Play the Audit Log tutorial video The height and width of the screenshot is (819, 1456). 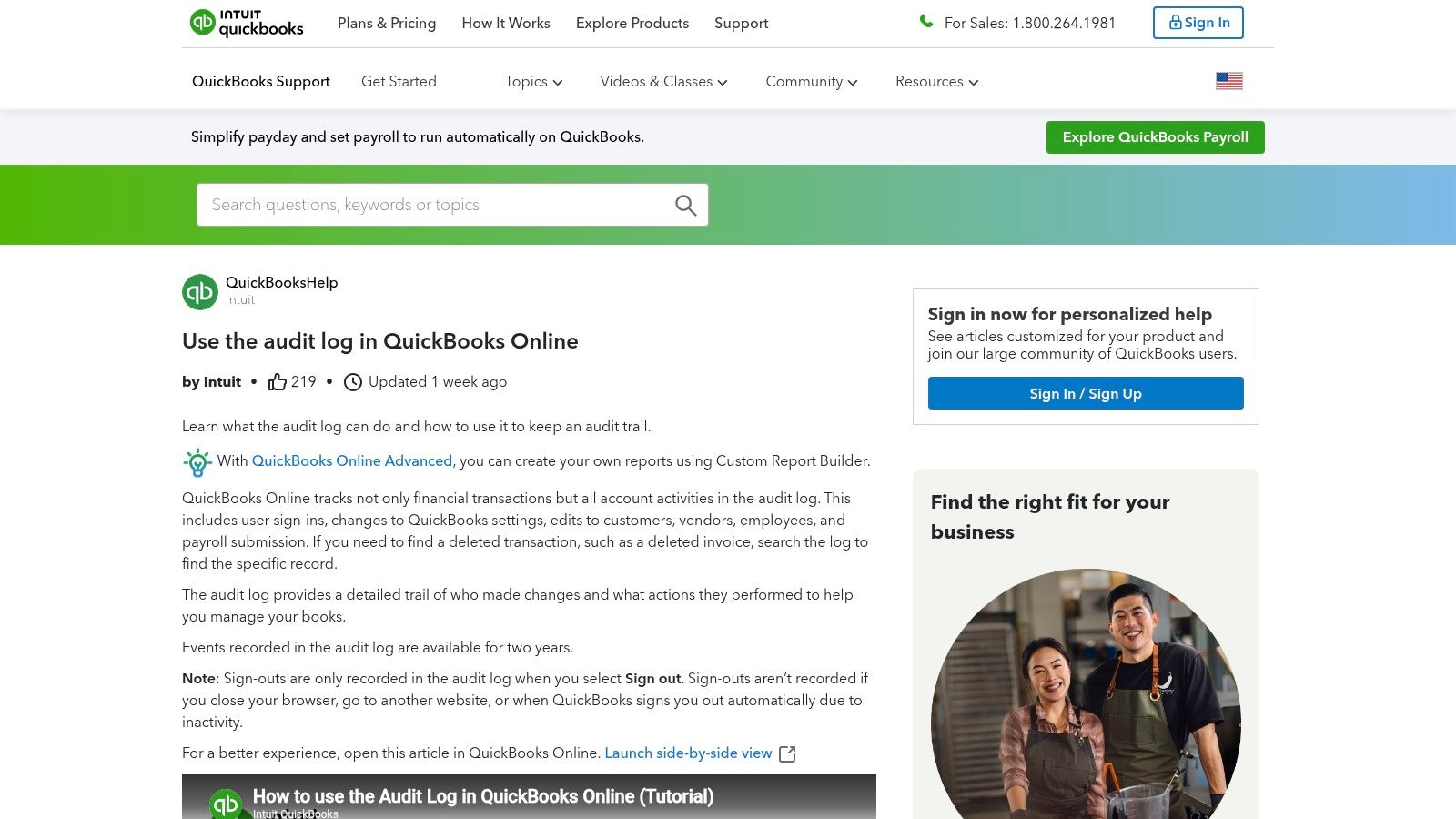[x=529, y=797]
